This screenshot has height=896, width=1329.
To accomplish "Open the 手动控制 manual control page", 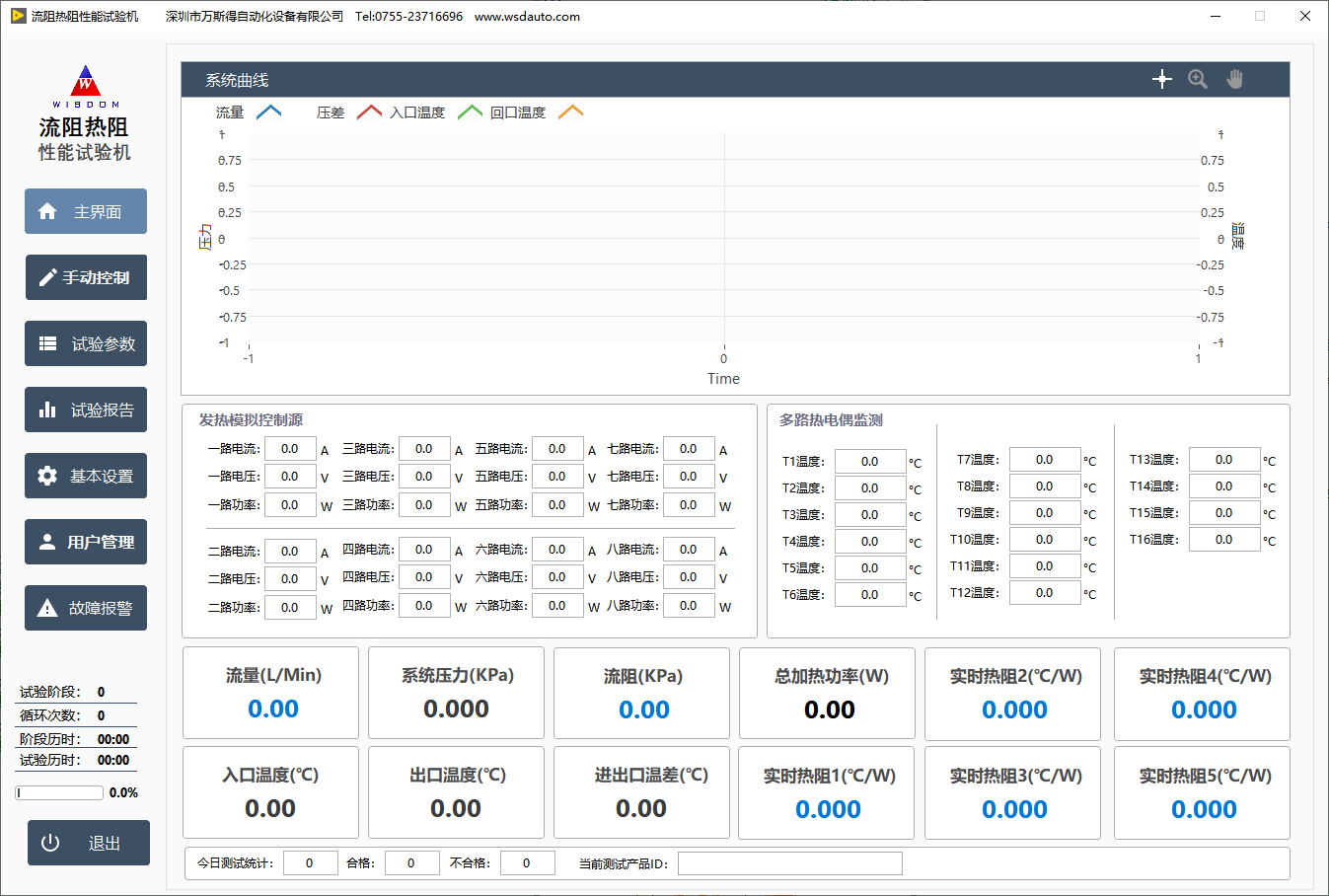I will (x=86, y=277).
